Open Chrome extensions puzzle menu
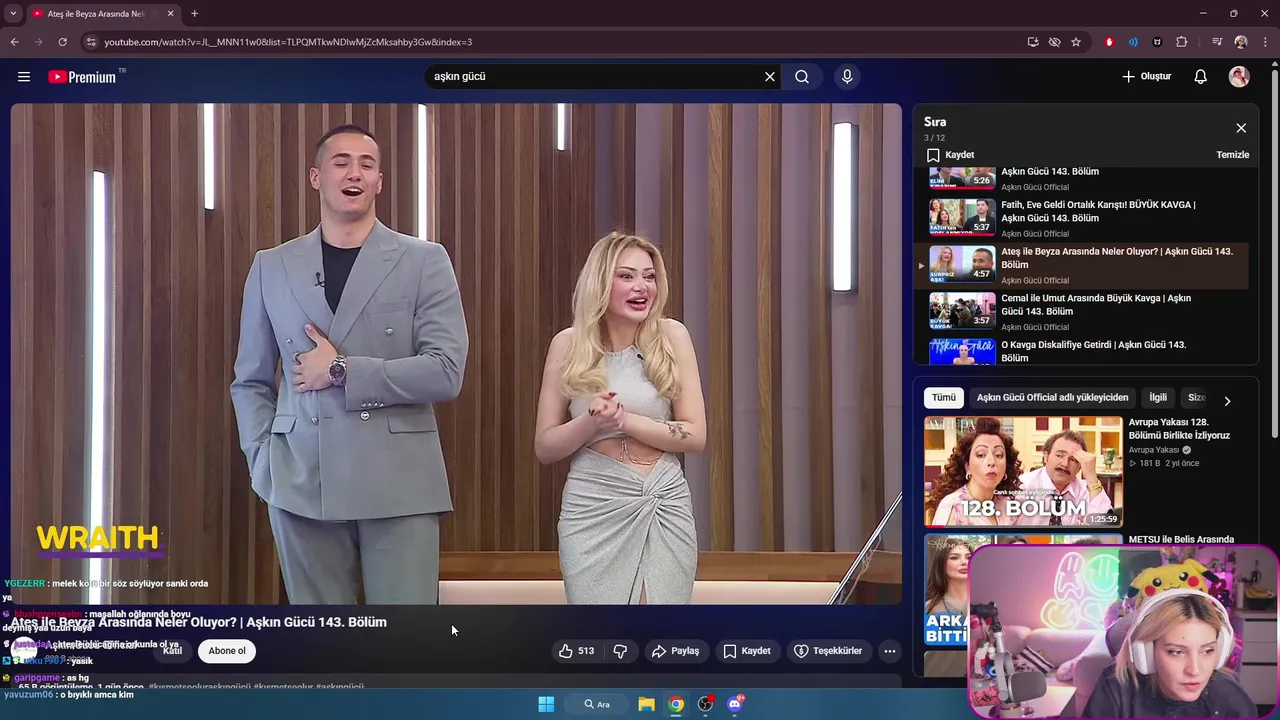Image resolution: width=1280 pixels, height=720 pixels. [x=1182, y=42]
